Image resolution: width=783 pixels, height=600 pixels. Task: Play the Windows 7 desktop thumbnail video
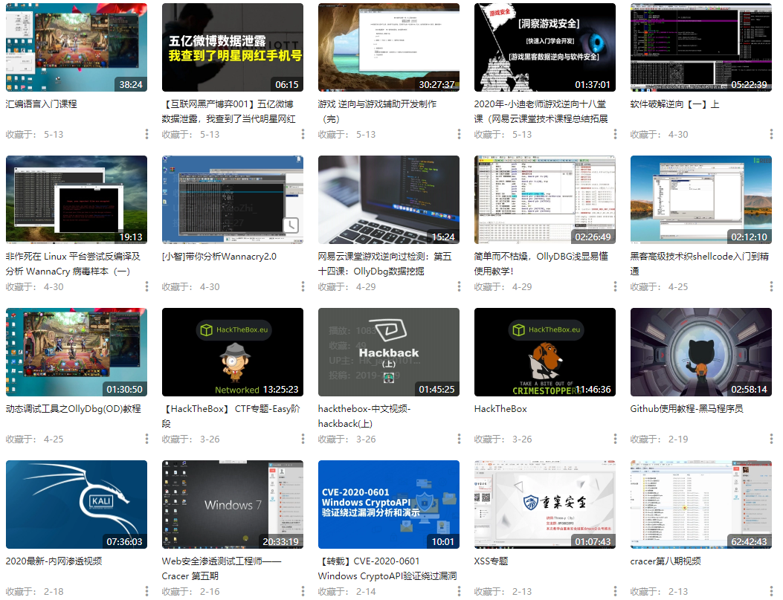click(x=233, y=504)
